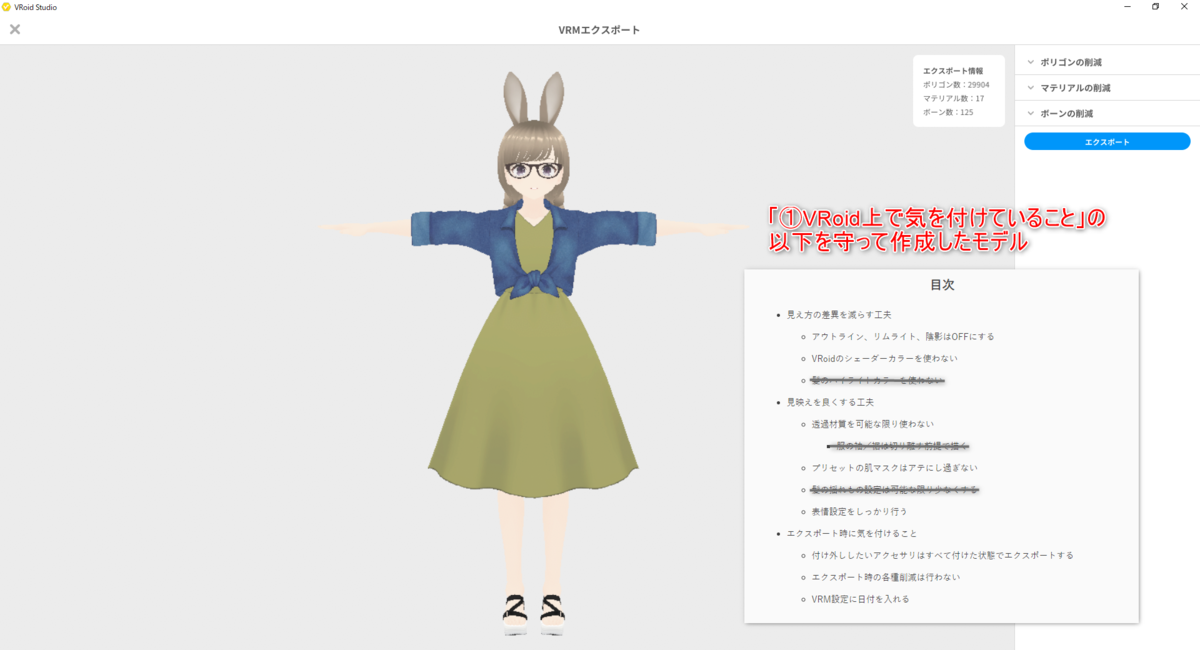Restore down the VRoid Studio window
1200x650 pixels.
(1155, 6)
